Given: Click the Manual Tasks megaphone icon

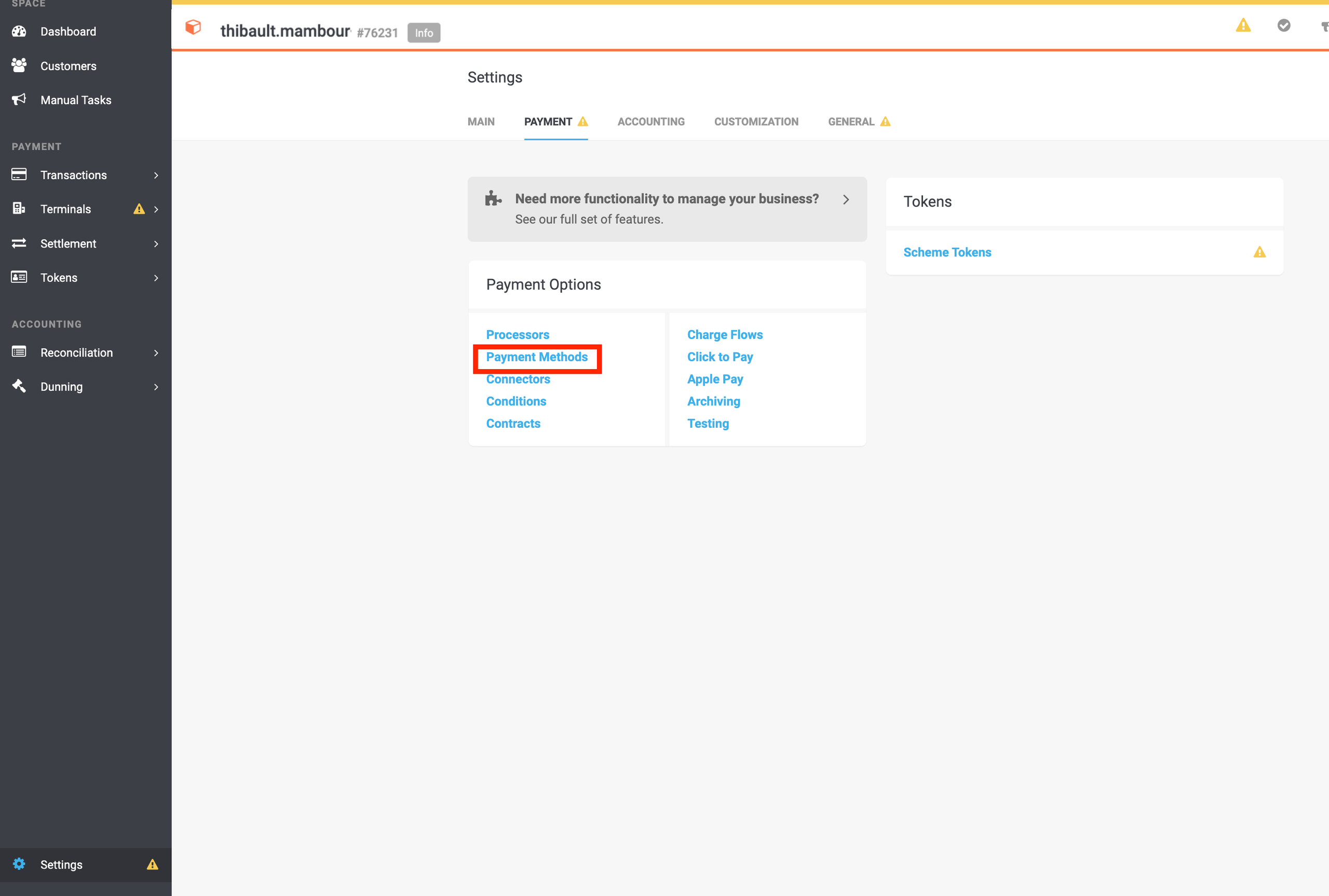Looking at the screenshot, I should 19,100.
